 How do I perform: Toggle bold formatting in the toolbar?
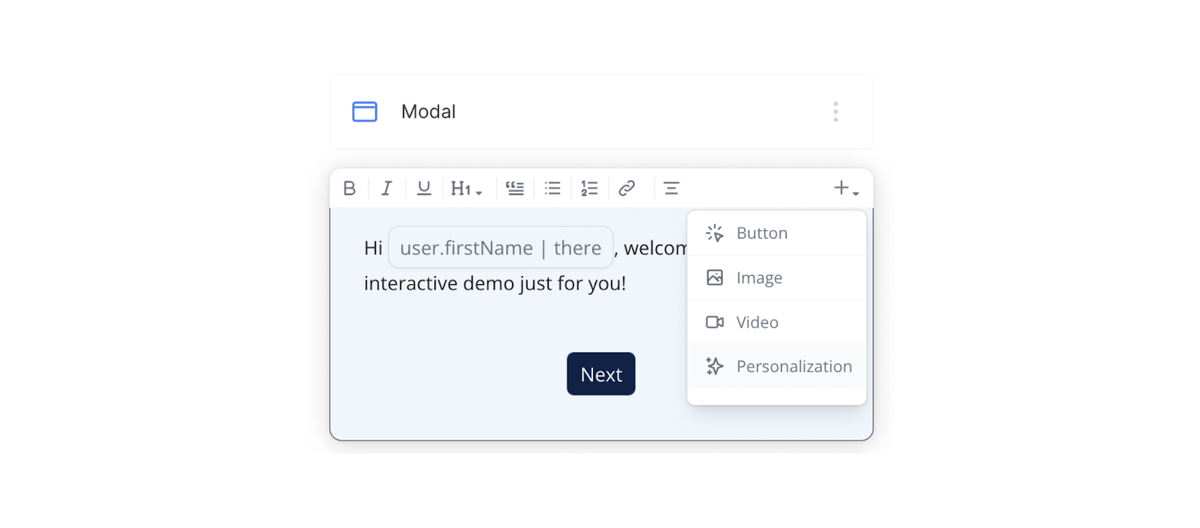[349, 188]
